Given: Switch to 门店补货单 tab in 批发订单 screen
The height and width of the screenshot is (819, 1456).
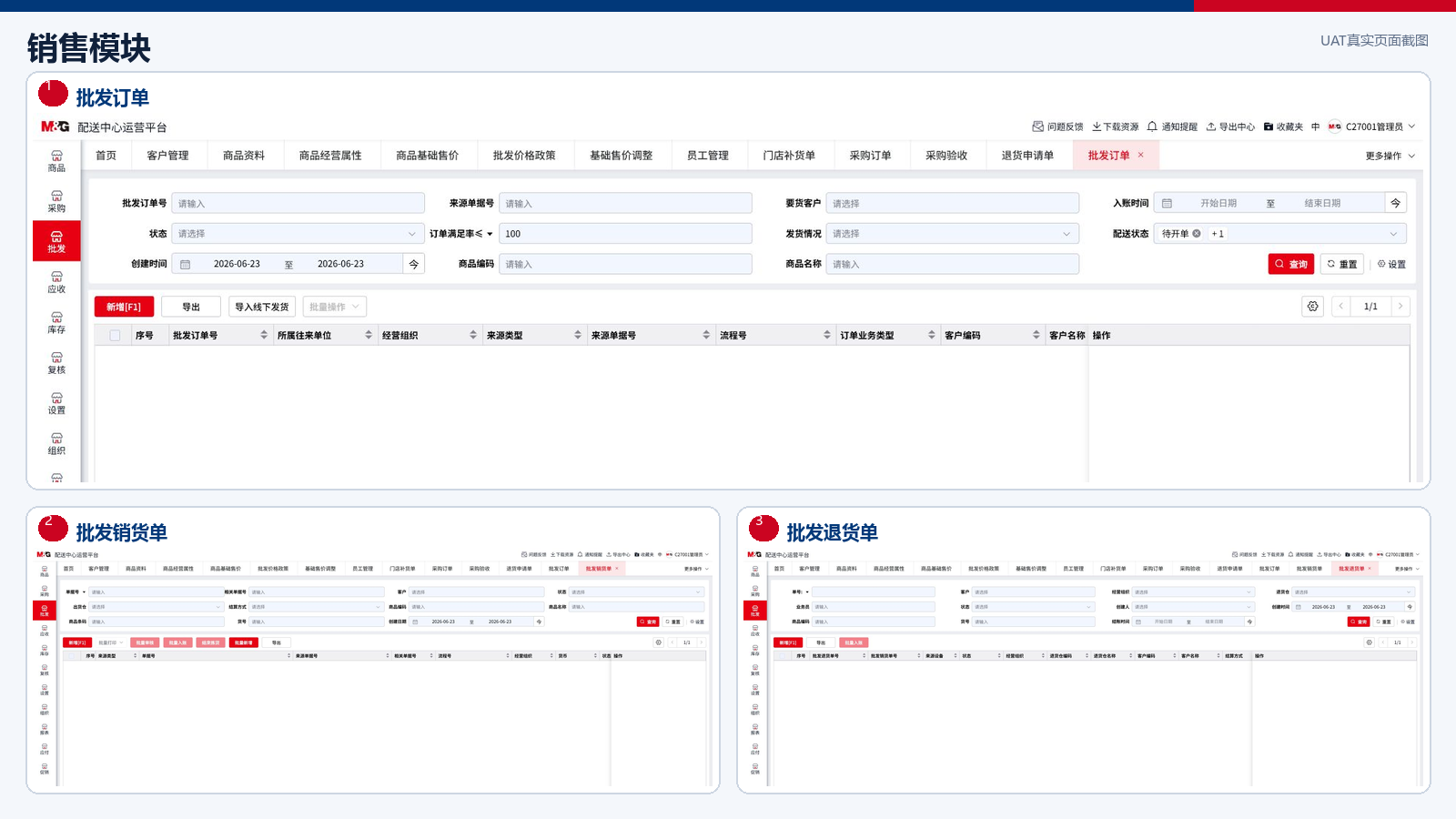Looking at the screenshot, I should click(789, 156).
